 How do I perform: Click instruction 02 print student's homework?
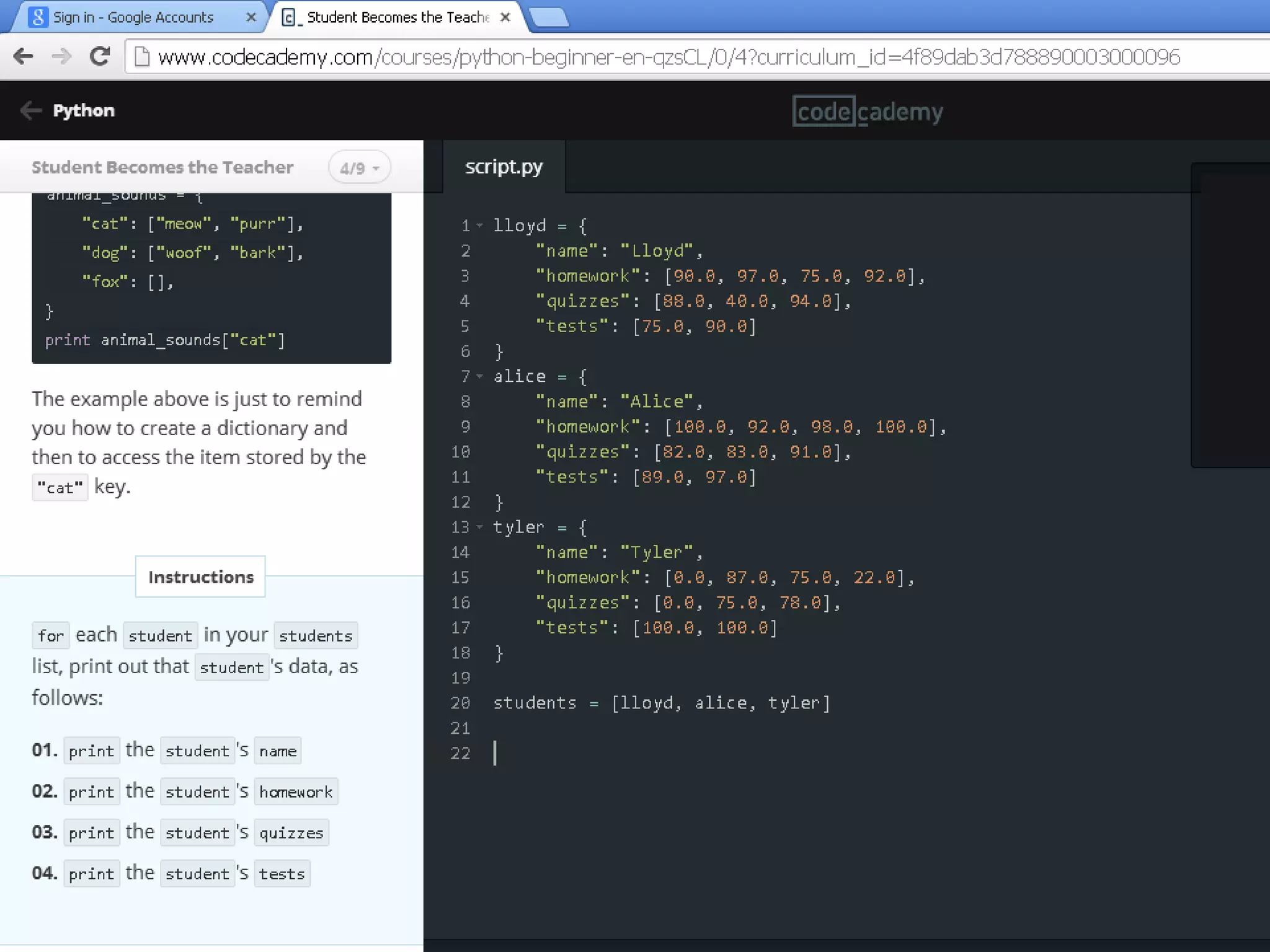185,791
